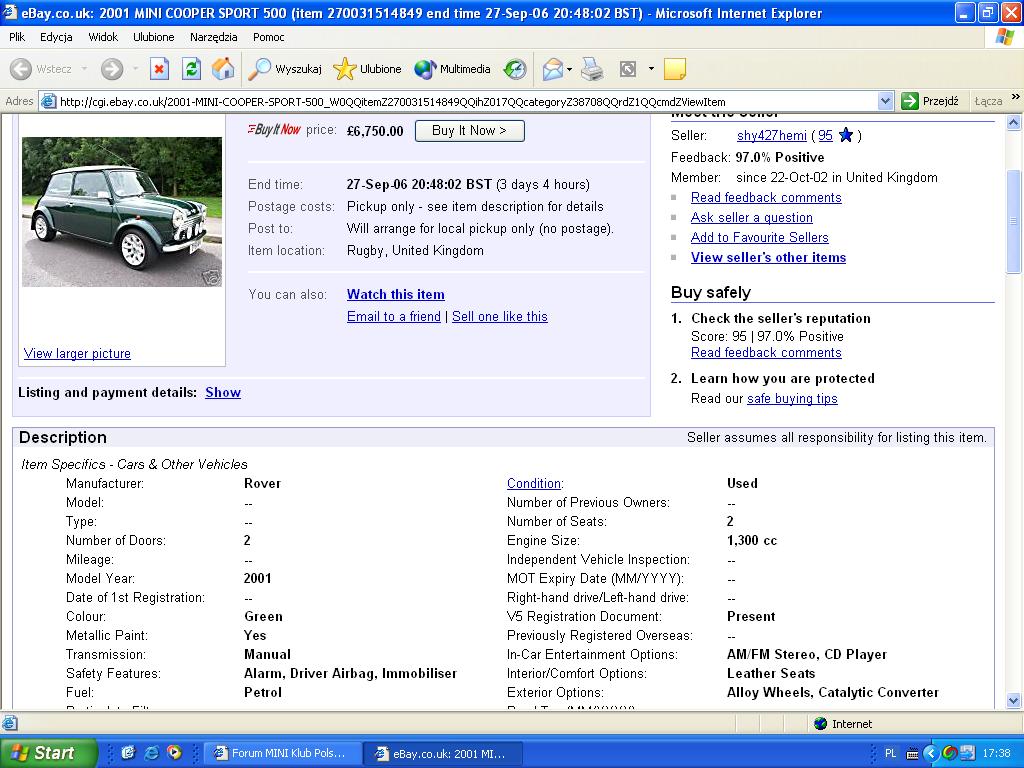The image size is (1024, 768).
Task: Click the page scrollbar down arrow
Action: pyautogui.click(x=1014, y=700)
